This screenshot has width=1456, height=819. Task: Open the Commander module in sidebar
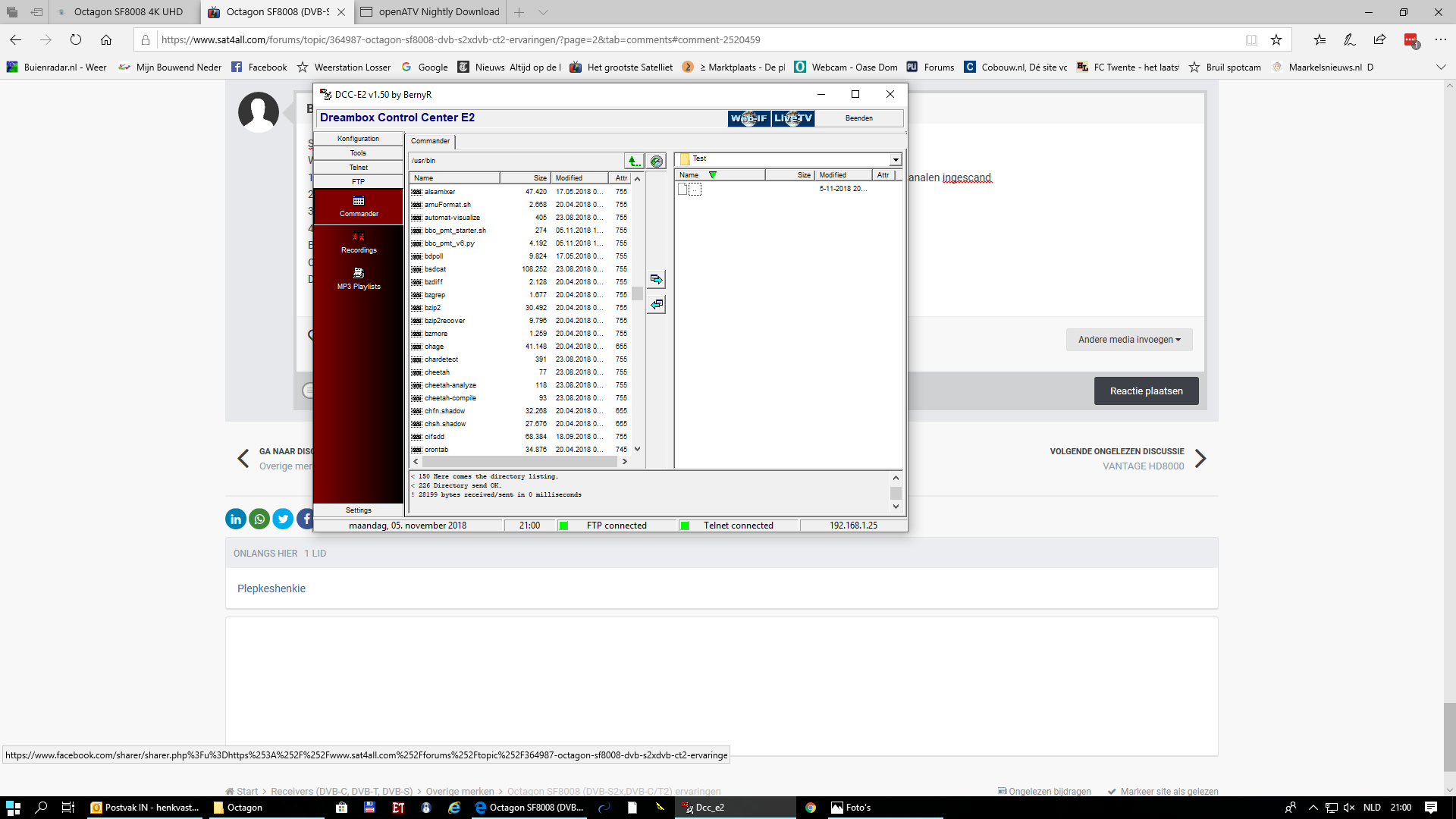pos(359,206)
